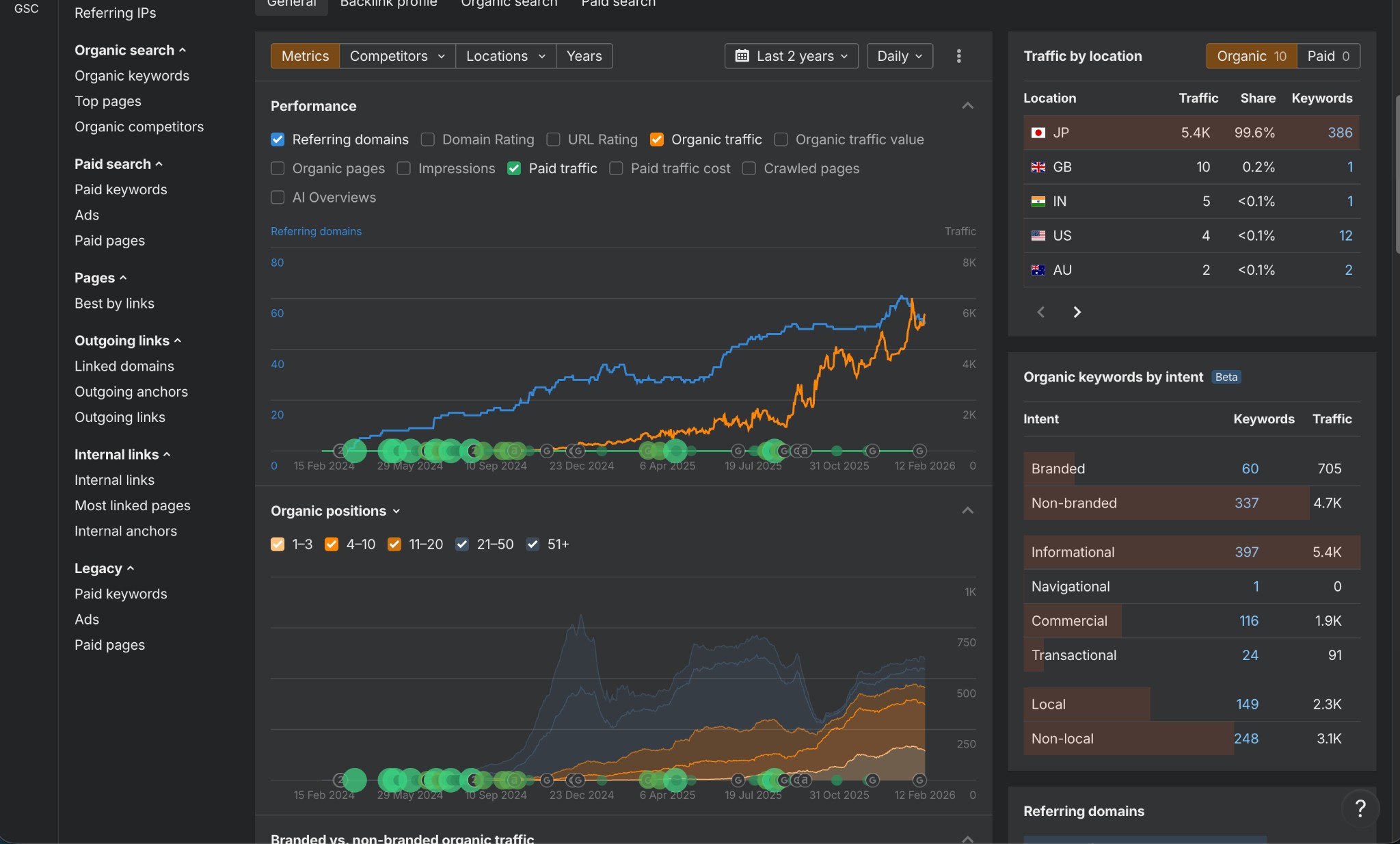
Task: Open the Daily interval dropdown
Action: point(899,56)
